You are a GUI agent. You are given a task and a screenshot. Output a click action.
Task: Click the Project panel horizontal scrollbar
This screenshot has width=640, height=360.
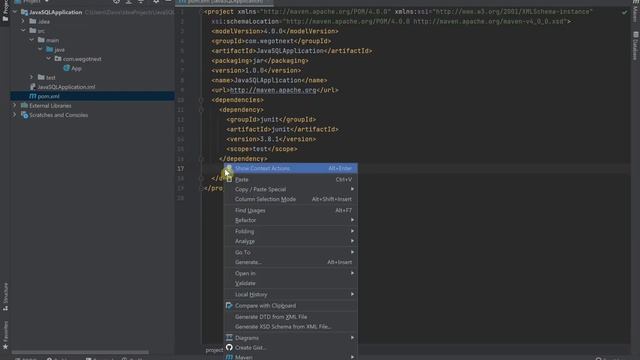tap(80, 352)
